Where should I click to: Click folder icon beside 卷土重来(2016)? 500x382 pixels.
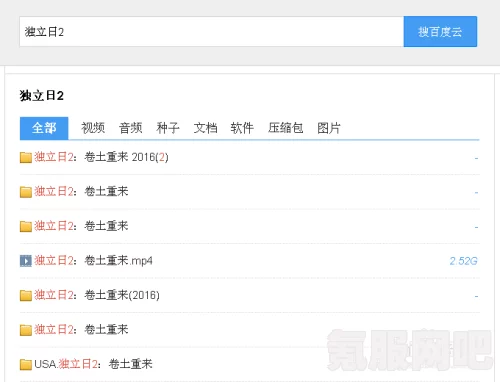(x=26, y=295)
